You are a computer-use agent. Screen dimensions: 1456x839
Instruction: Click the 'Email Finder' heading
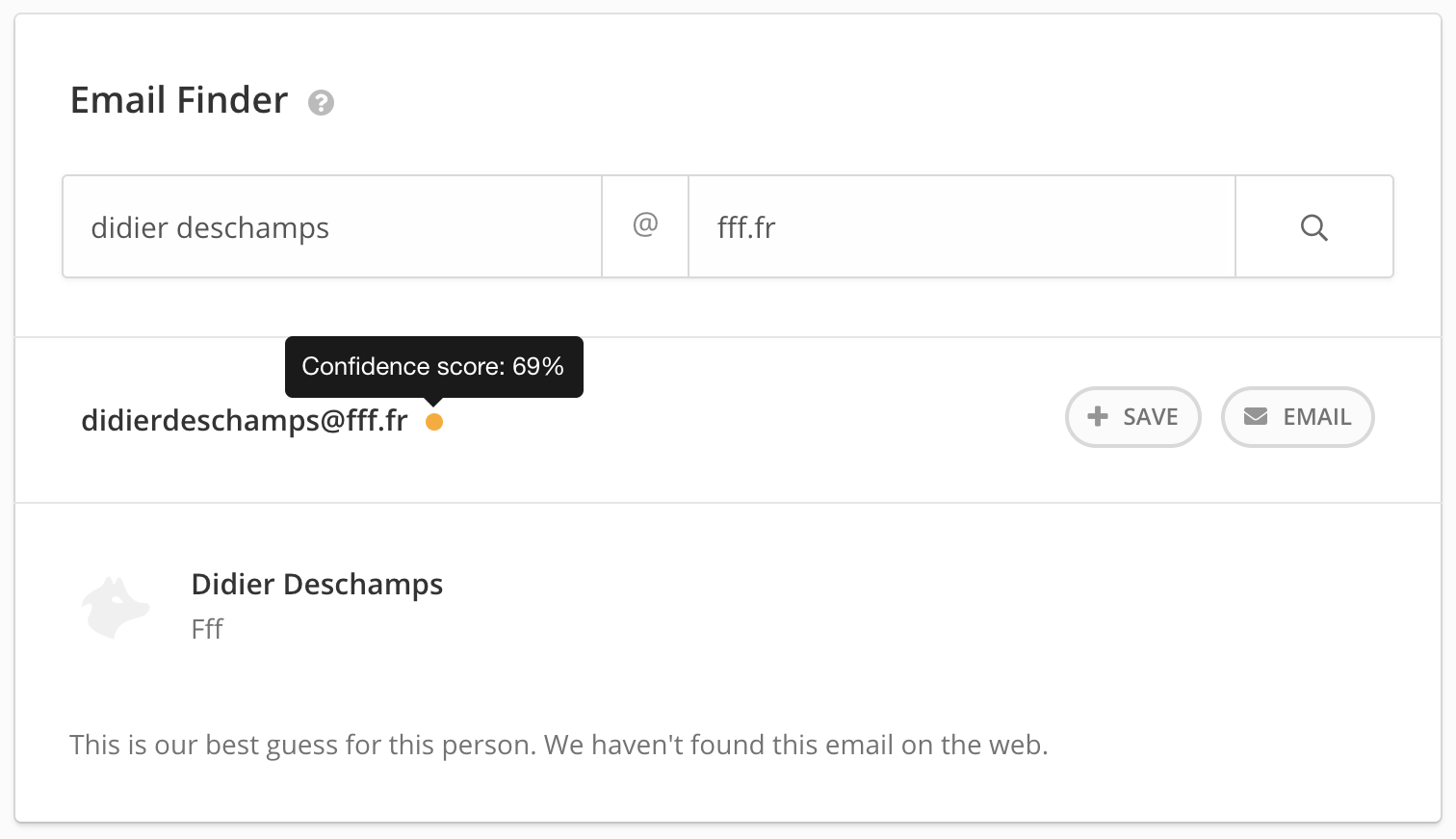click(x=179, y=100)
